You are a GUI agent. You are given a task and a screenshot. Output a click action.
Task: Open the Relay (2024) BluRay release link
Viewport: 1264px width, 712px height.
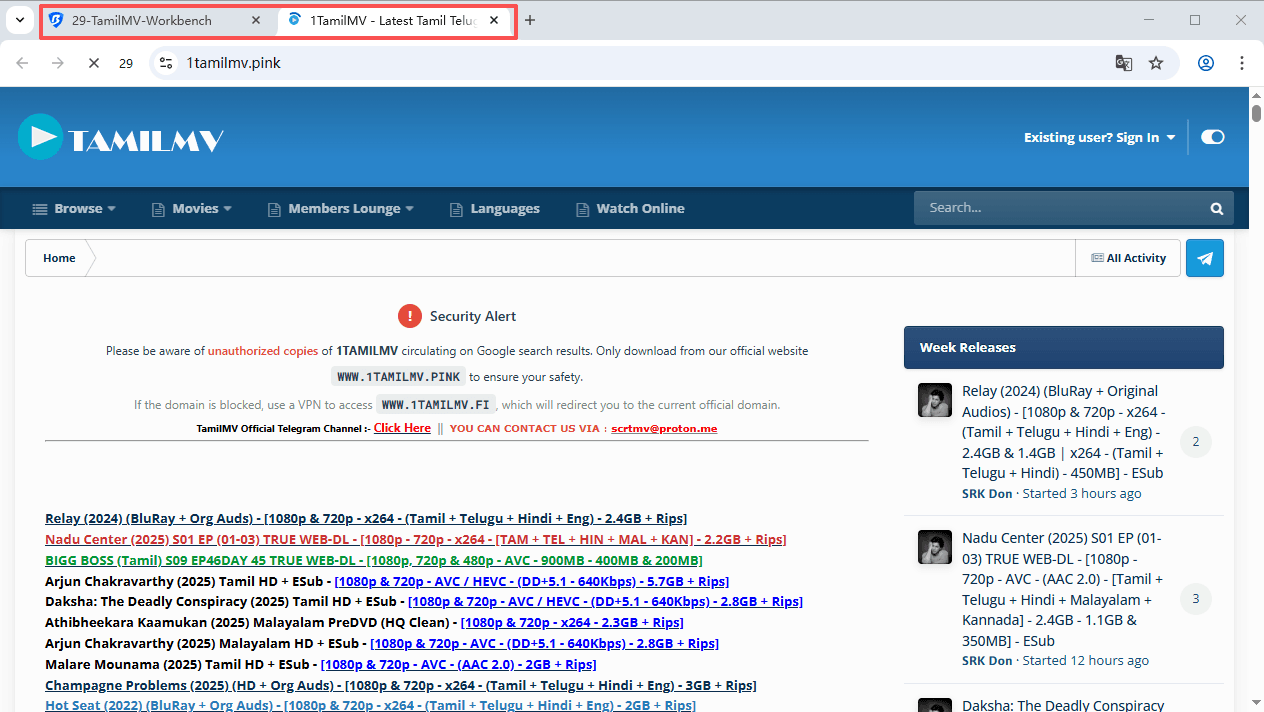pyautogui.click(x=365, y=518)
